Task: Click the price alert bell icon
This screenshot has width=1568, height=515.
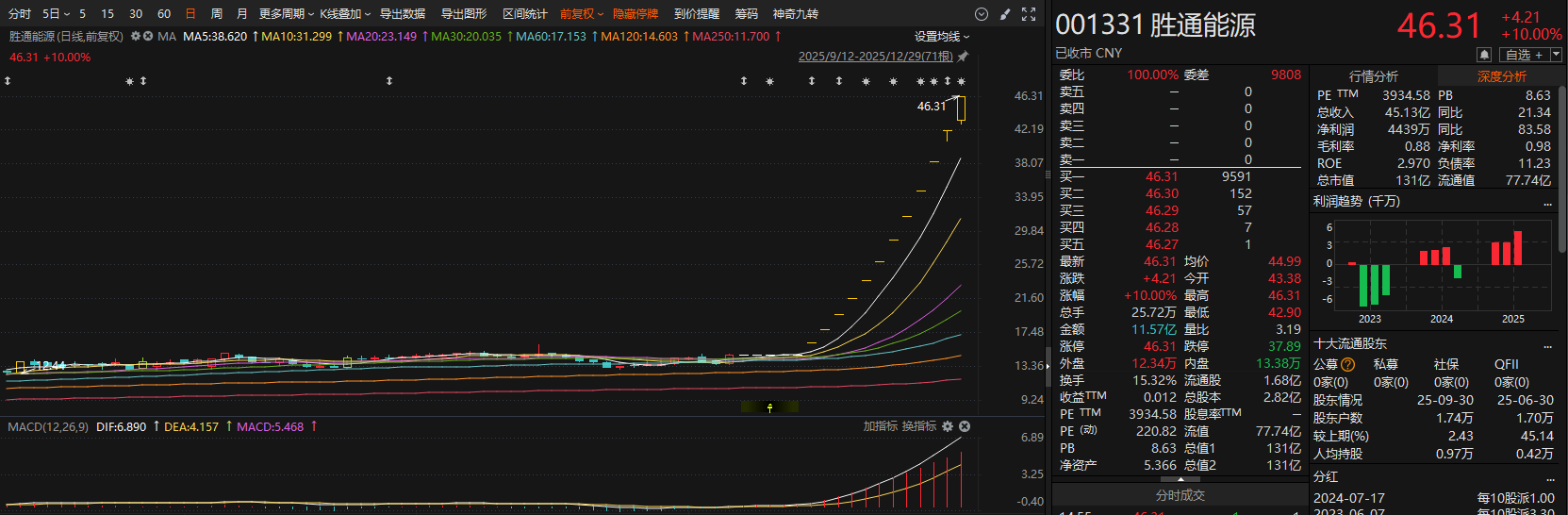Action: click(x=1484, y=55)
